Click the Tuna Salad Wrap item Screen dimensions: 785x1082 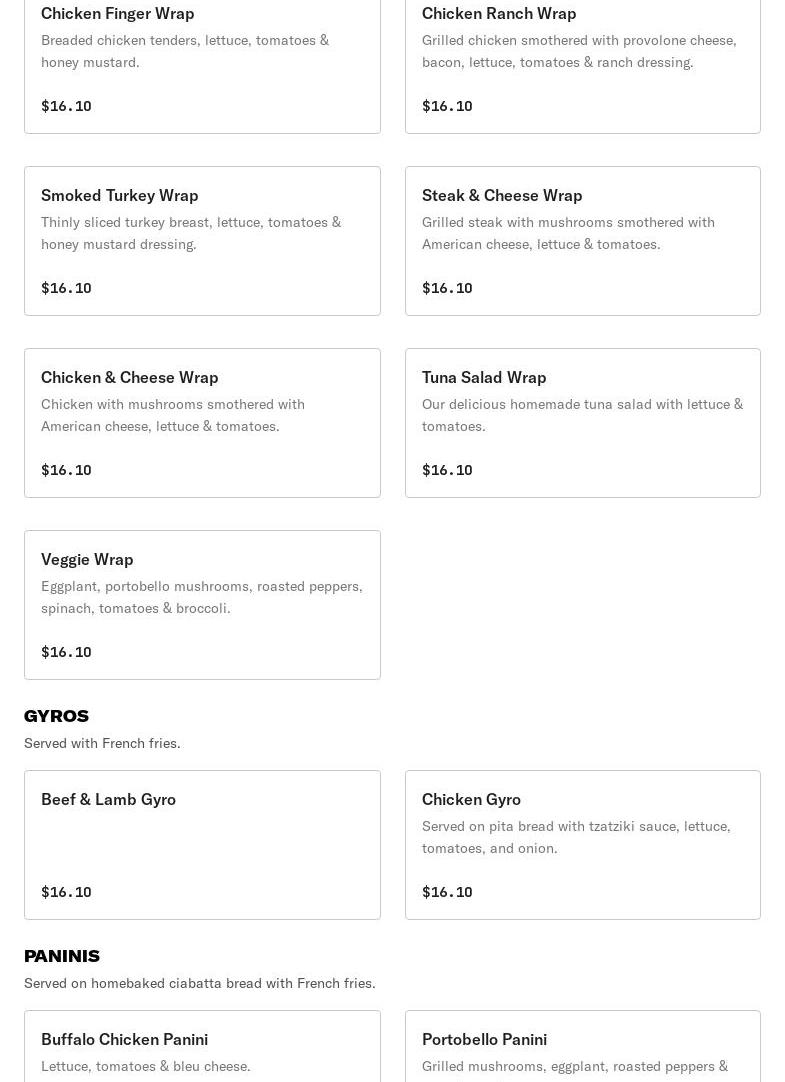tap(583, 423)
